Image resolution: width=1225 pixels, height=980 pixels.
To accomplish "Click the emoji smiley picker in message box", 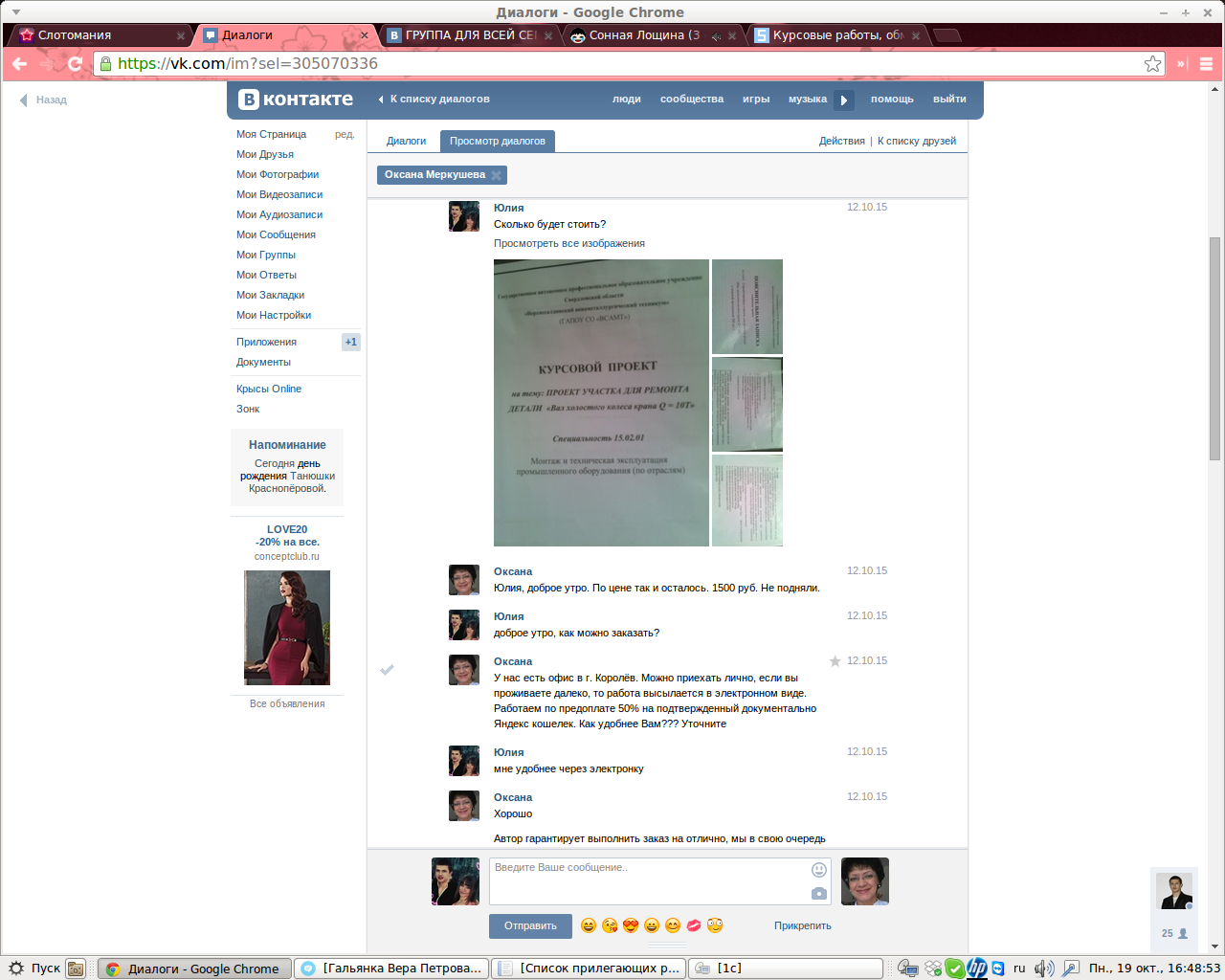I will click(x=818, y=870).
